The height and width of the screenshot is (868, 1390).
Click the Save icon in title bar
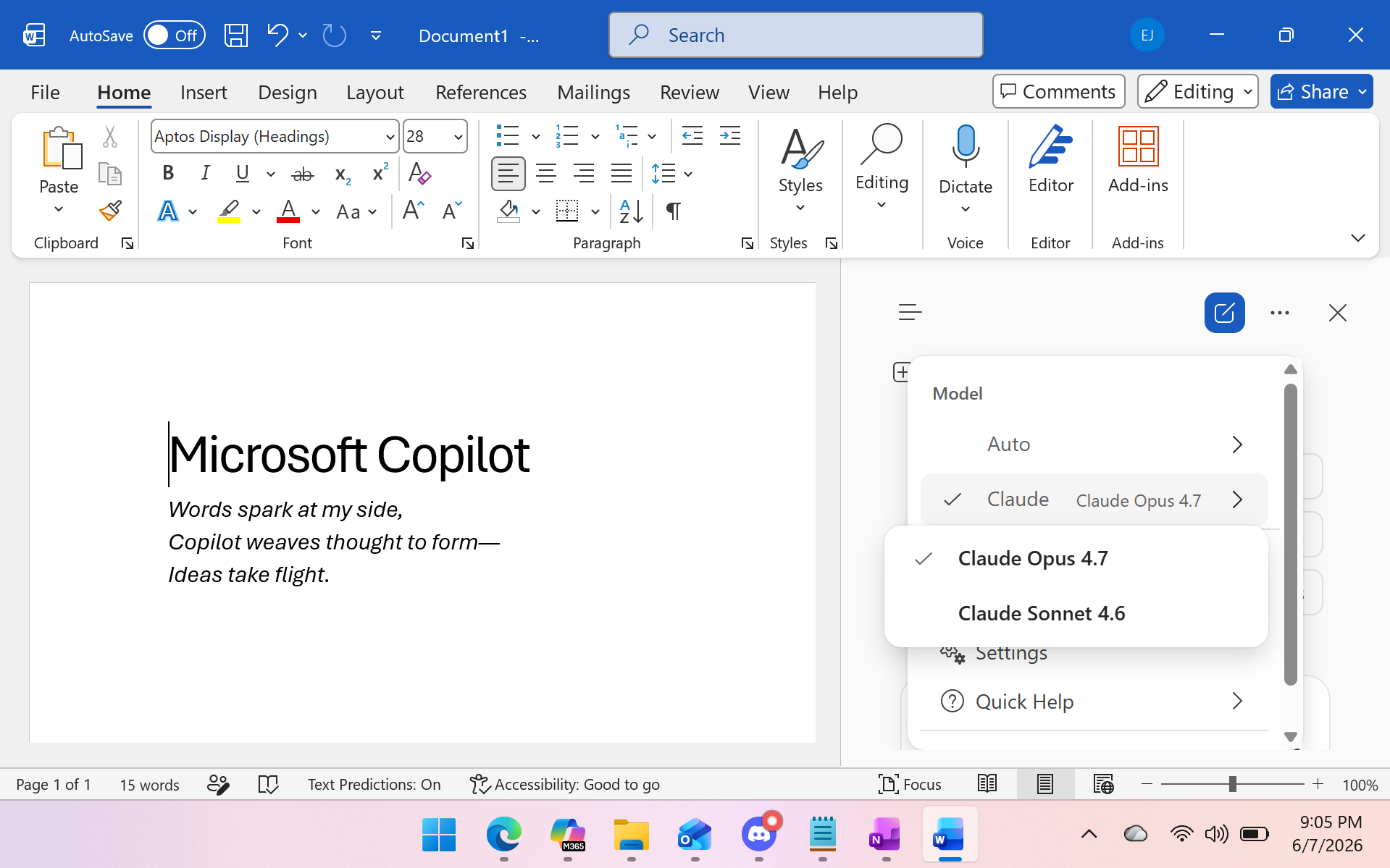236,35
